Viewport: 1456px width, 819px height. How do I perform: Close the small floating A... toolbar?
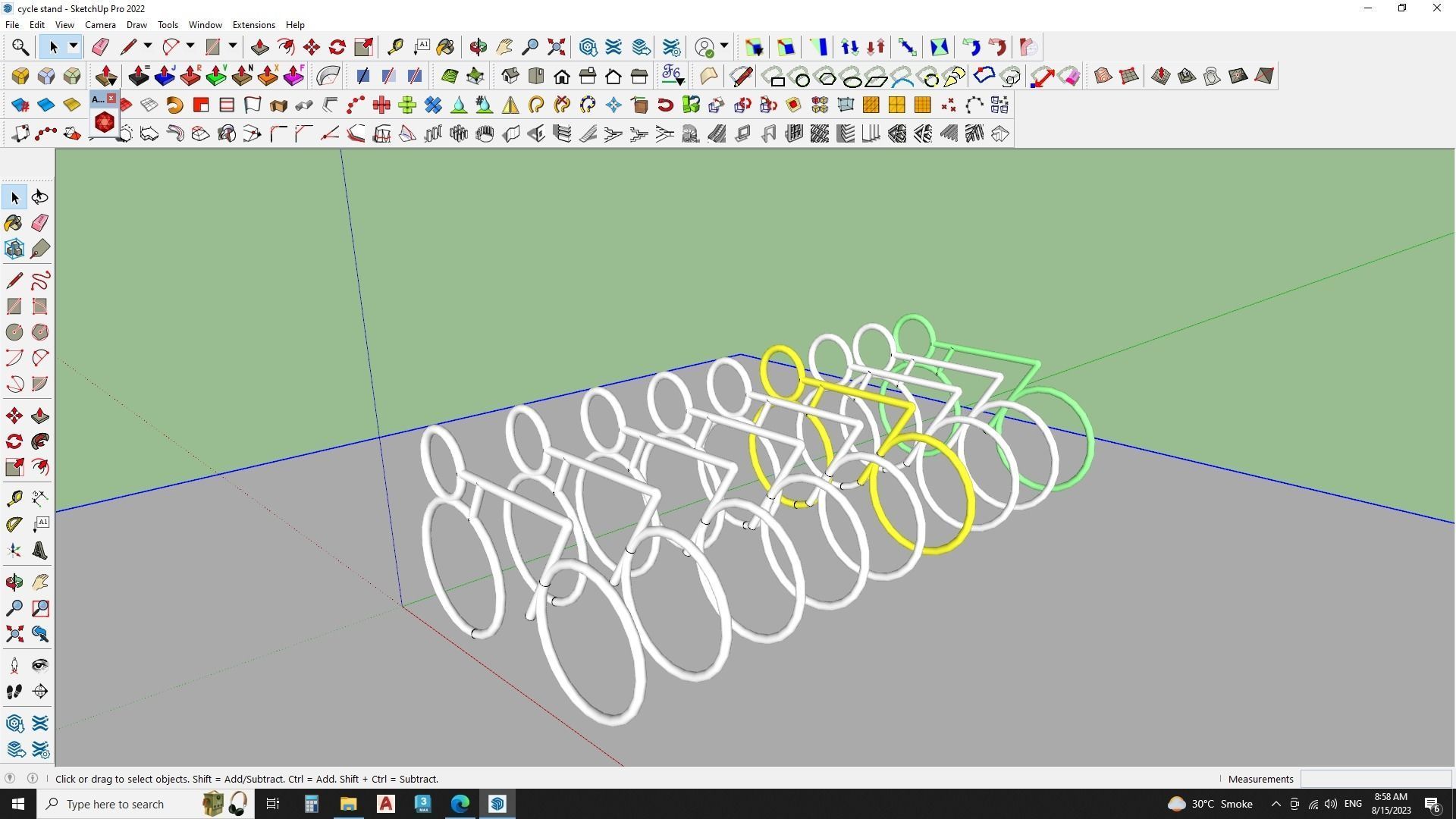111,99
